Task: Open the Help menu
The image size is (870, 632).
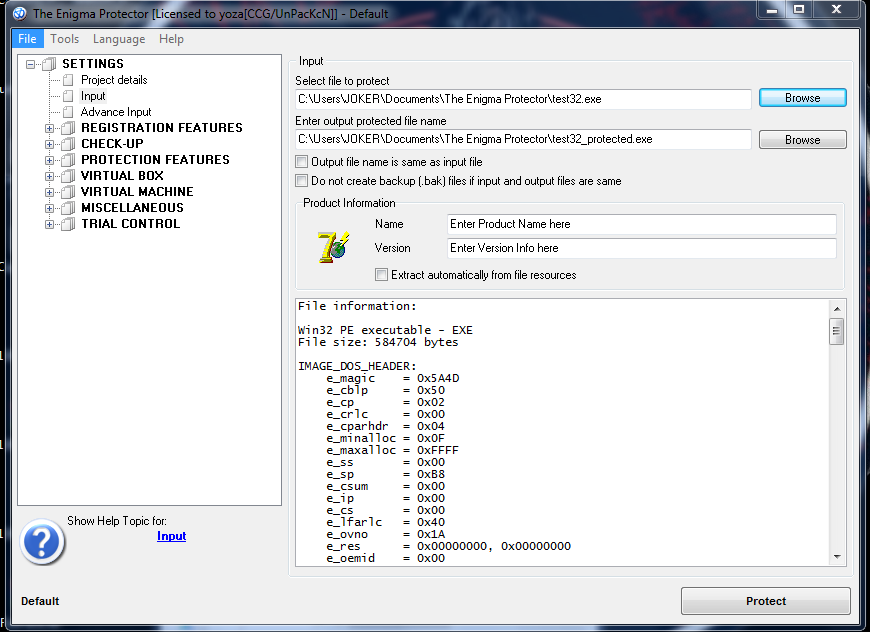Action: [171, 39]
